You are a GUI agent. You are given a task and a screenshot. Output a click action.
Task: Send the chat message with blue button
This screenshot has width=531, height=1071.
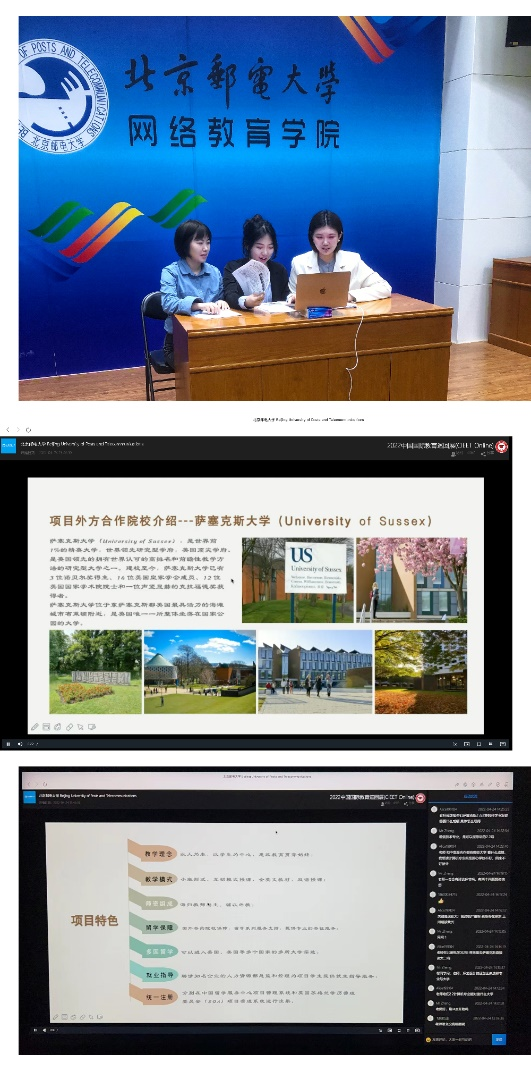[499, 1040]
